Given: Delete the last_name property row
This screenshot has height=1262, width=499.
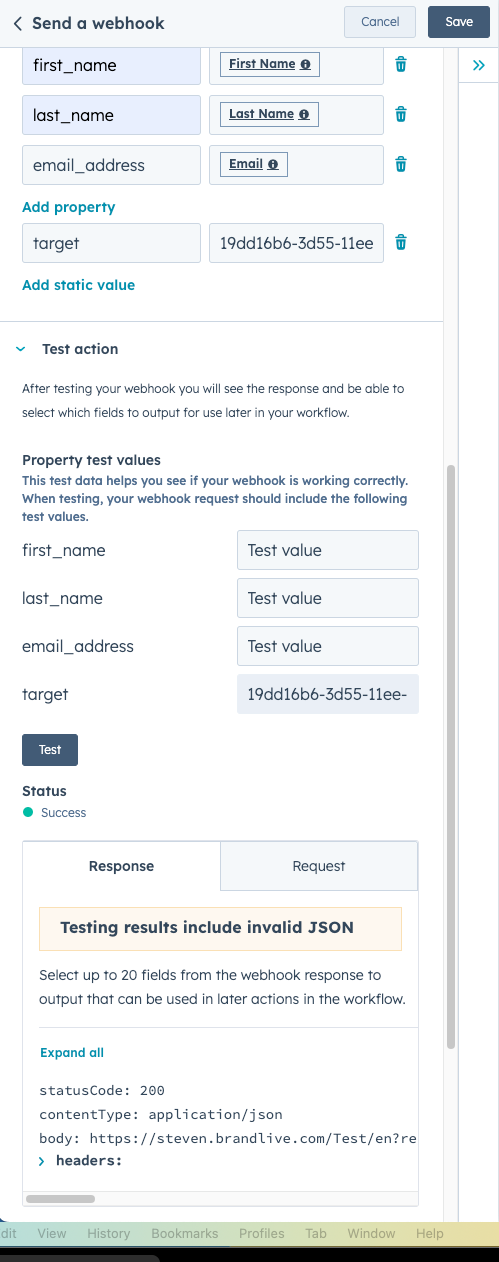Looking at the screenshot, I should [401, 114].
